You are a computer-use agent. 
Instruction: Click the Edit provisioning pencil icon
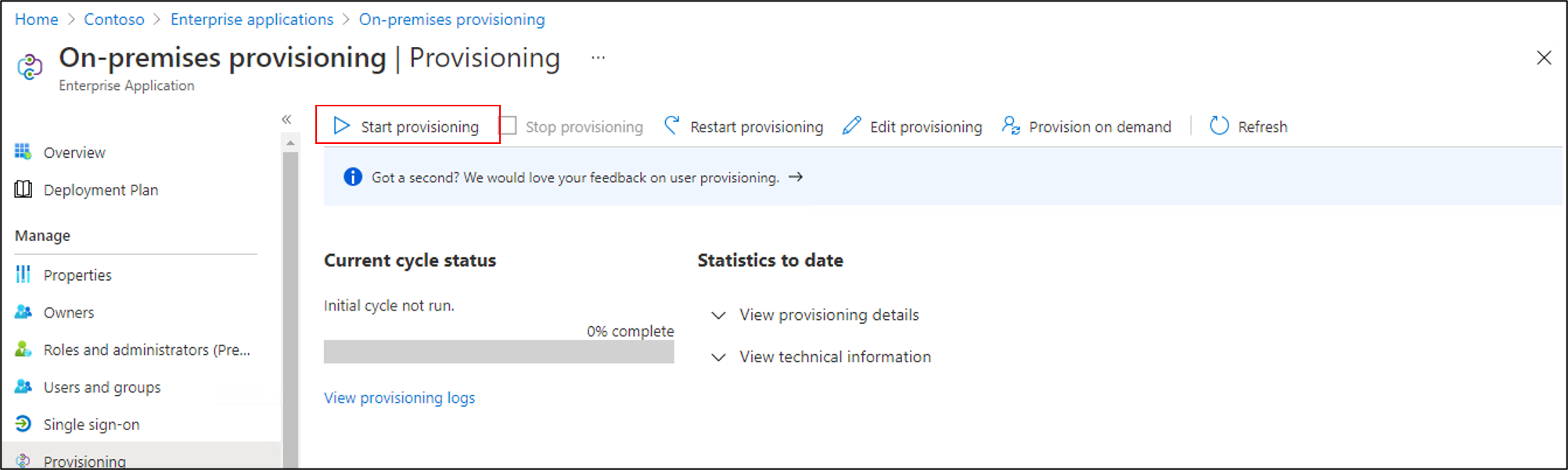(851, 126)
